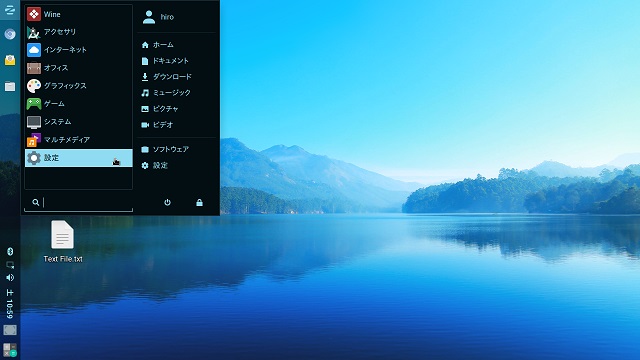The height and width of the screenshot is (360, 640).
Task: Focus the menu search field
Action: [78, 202]
